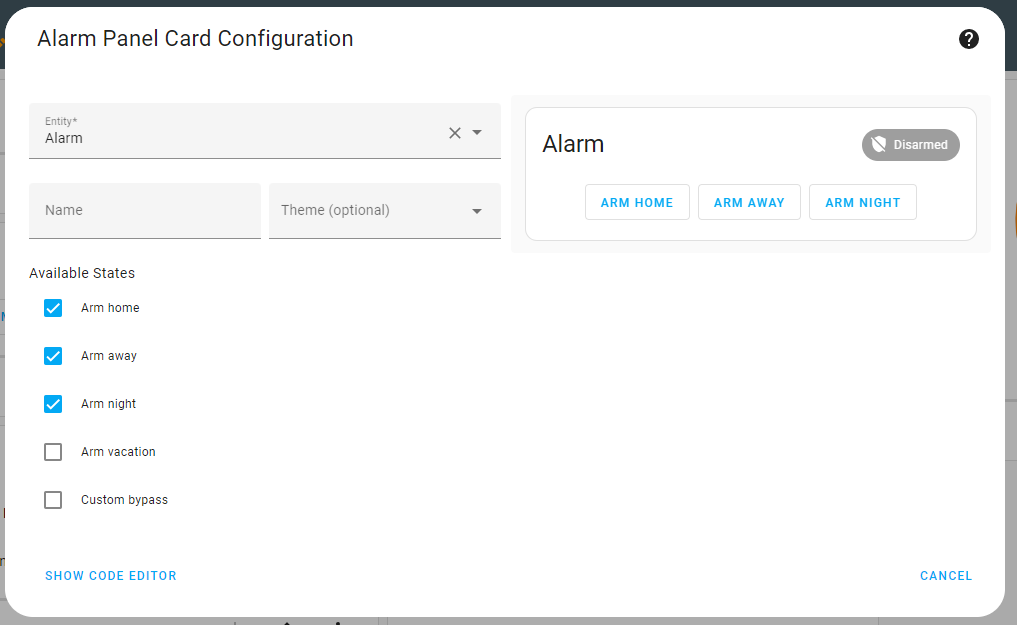Image resolution: width=1017 pixels, height=625 pixels.
Task: Enable the Custom bypass state
Action: coord(53,500)
